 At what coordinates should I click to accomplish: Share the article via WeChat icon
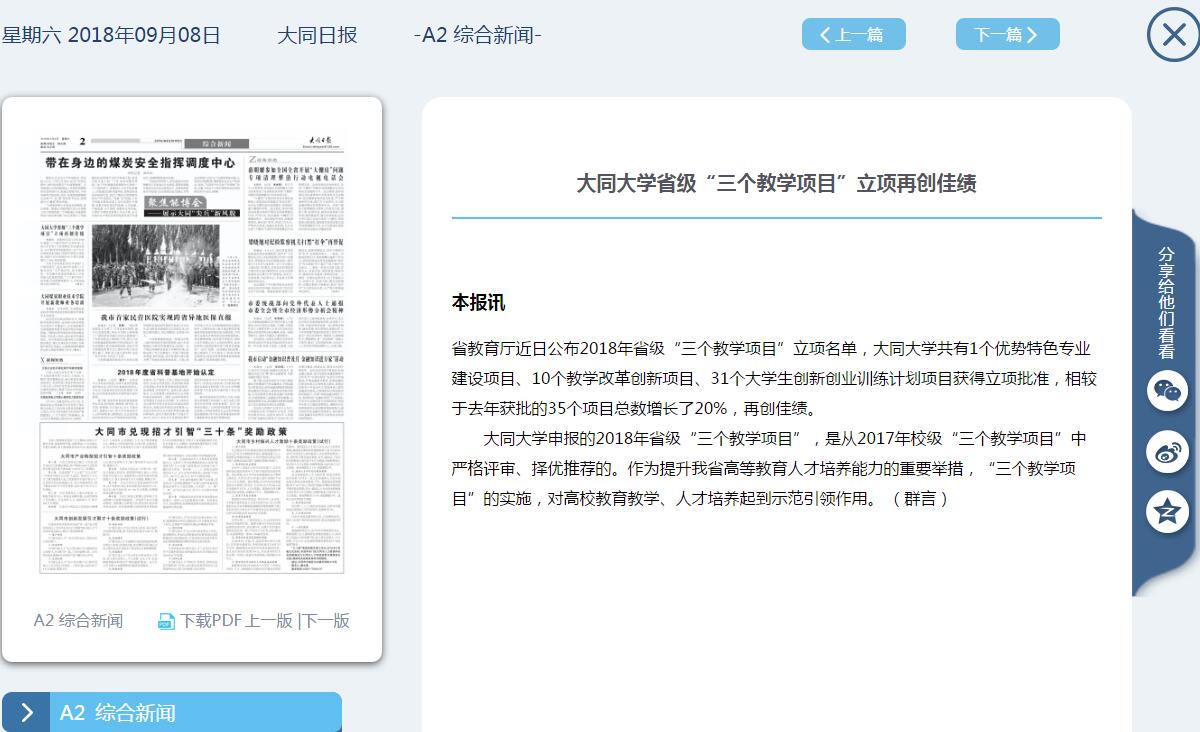point(1167,390)
